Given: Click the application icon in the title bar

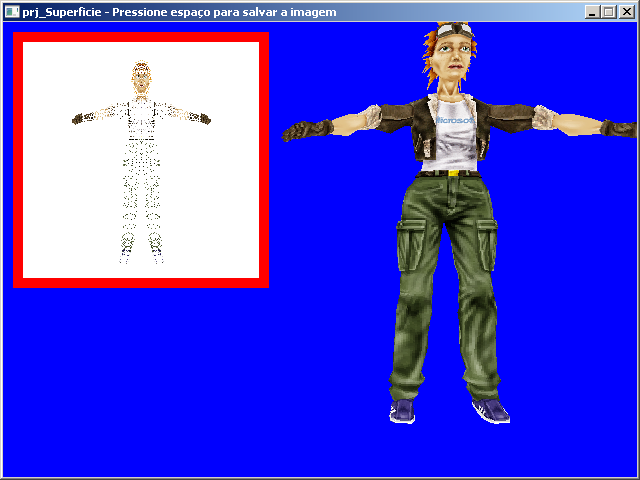Looking at the screenshot, I should point(12,11).
